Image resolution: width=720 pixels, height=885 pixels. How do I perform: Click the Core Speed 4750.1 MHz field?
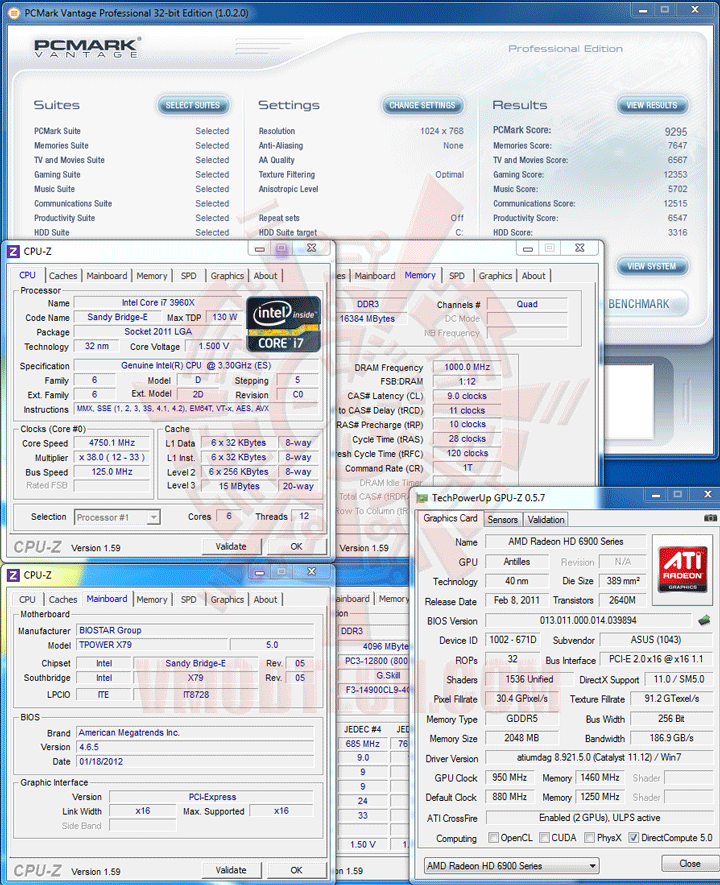(x=112, y=443)
